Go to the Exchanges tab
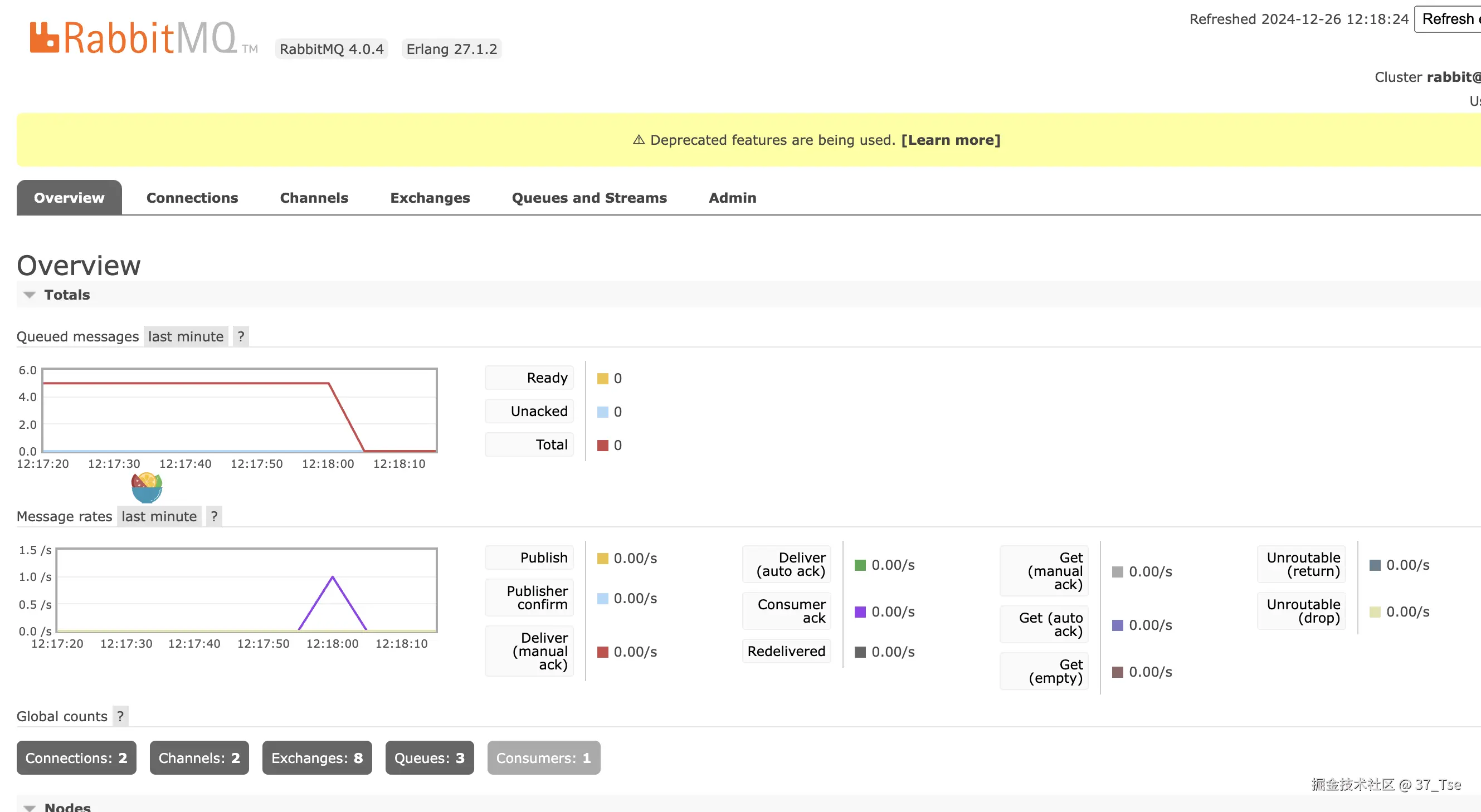Screen dimensions: 1481x812 click(430, 198)
